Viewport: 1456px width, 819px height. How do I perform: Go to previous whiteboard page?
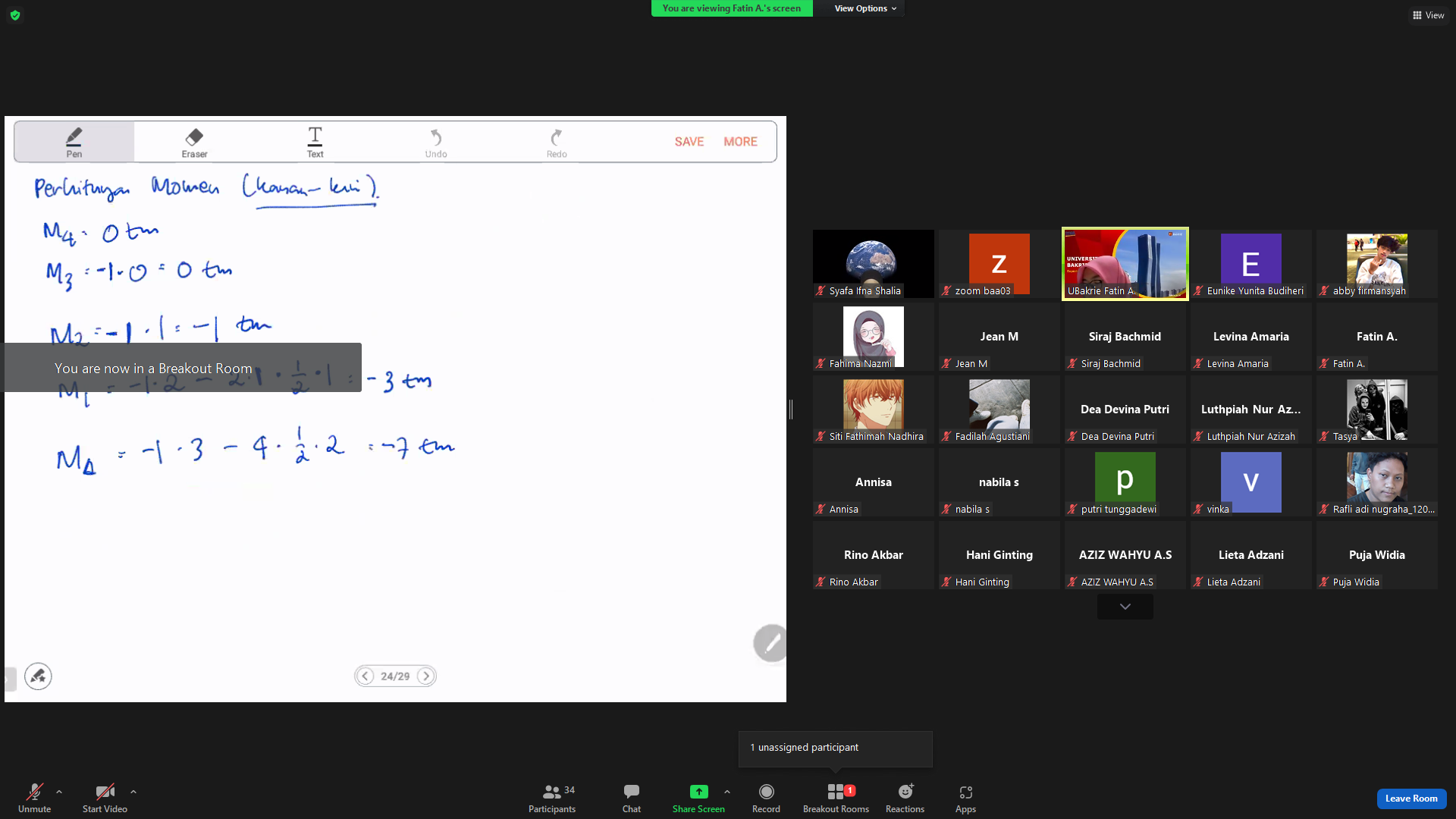pos(366,676)
